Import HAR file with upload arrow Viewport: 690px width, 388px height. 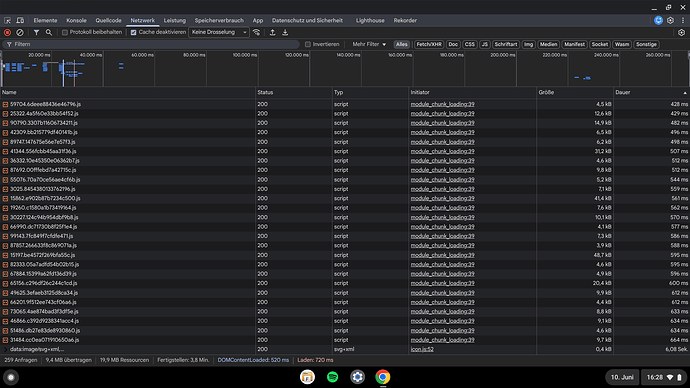coord(272,33)
